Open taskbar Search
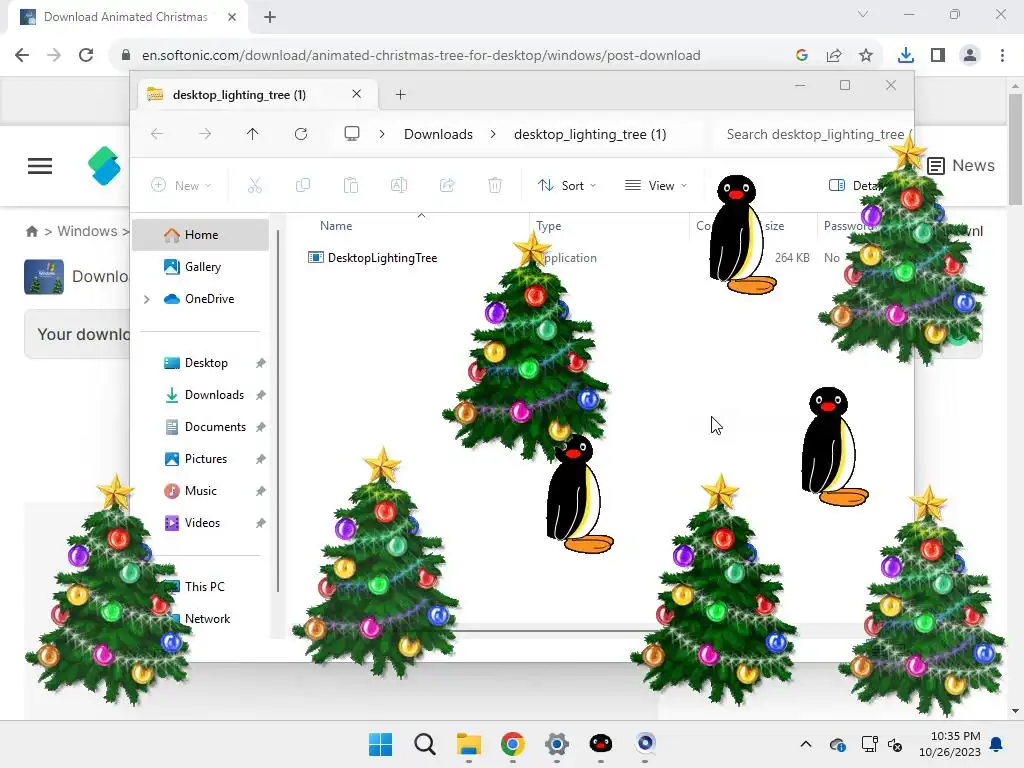This screenshot has height=768, width=1024. tap(424, 744)
